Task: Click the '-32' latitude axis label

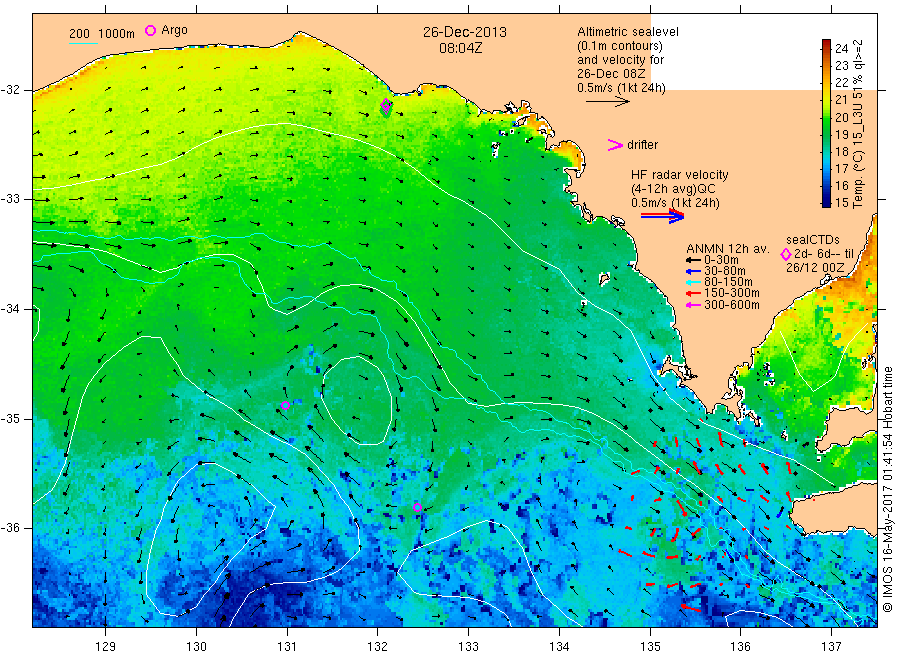Action: pyautogui.click(x=11, y=90)
